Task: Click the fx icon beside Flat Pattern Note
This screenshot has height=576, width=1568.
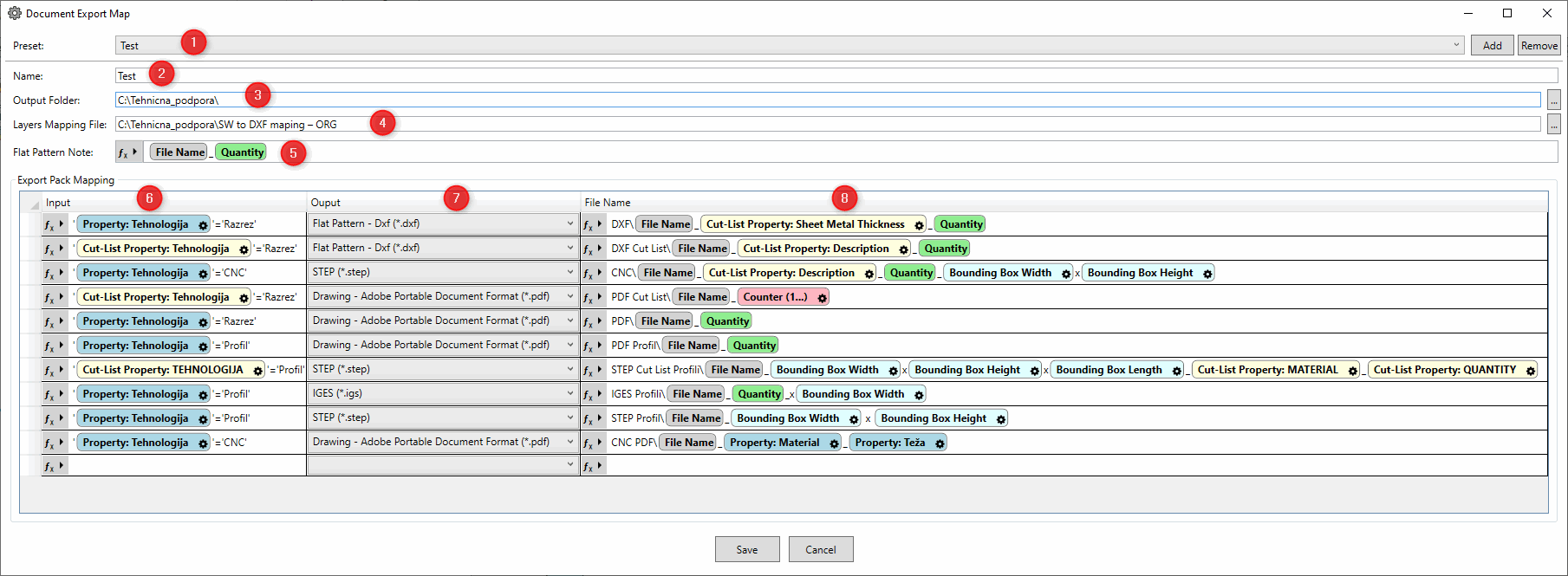Action: 123,153
